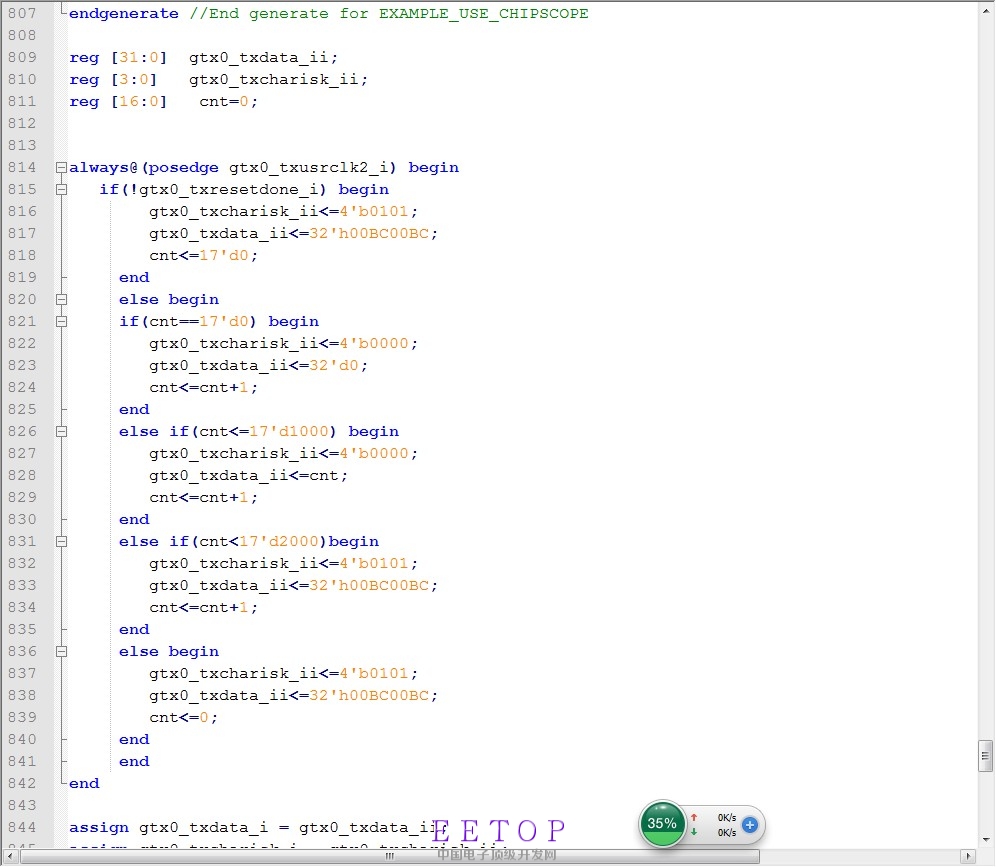The image size is (996, 867).
Task: Click line number 842 in the gutter
Action: coord(21,784)
